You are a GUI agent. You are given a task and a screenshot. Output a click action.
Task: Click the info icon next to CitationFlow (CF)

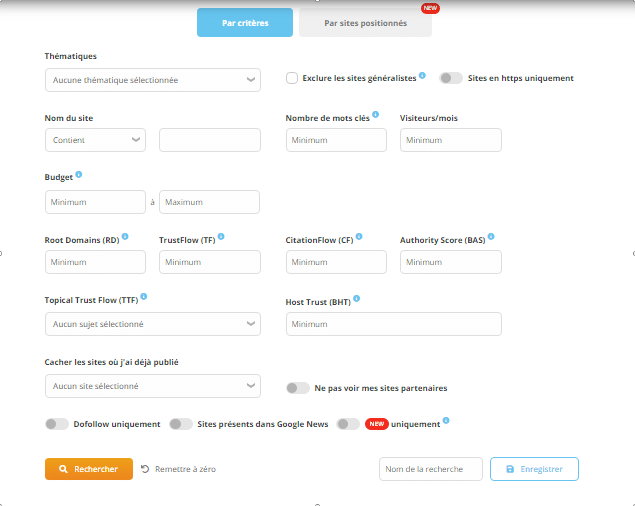[359, 237]
